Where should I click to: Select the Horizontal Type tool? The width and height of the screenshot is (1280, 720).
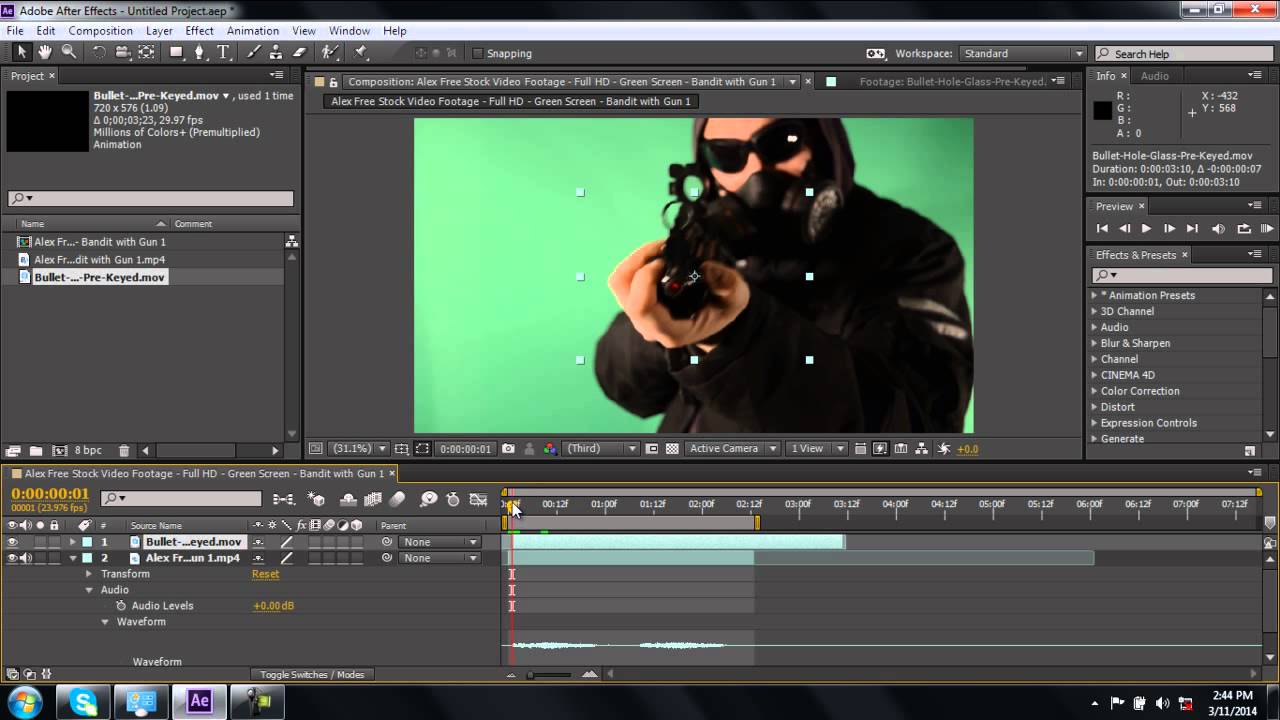click(x=224, y=52)
